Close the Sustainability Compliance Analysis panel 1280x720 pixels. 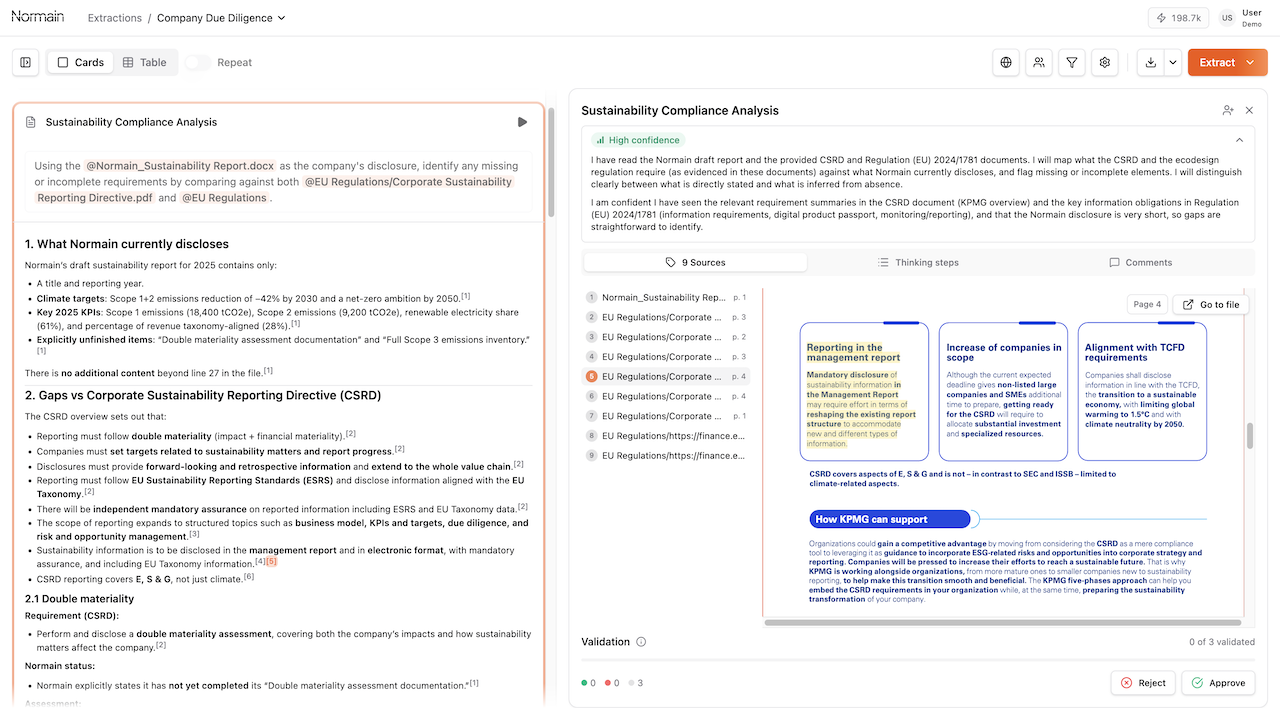pos(1249,110)
